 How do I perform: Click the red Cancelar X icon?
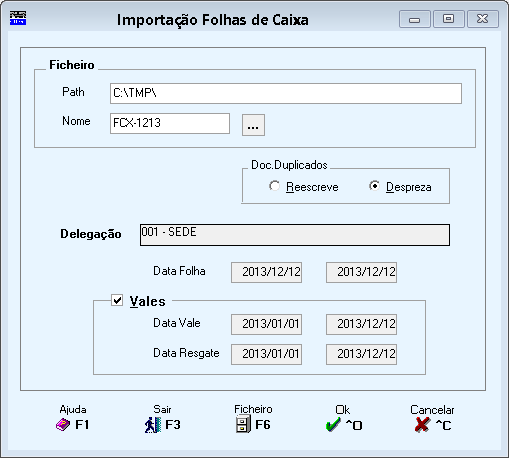(422, 425)
